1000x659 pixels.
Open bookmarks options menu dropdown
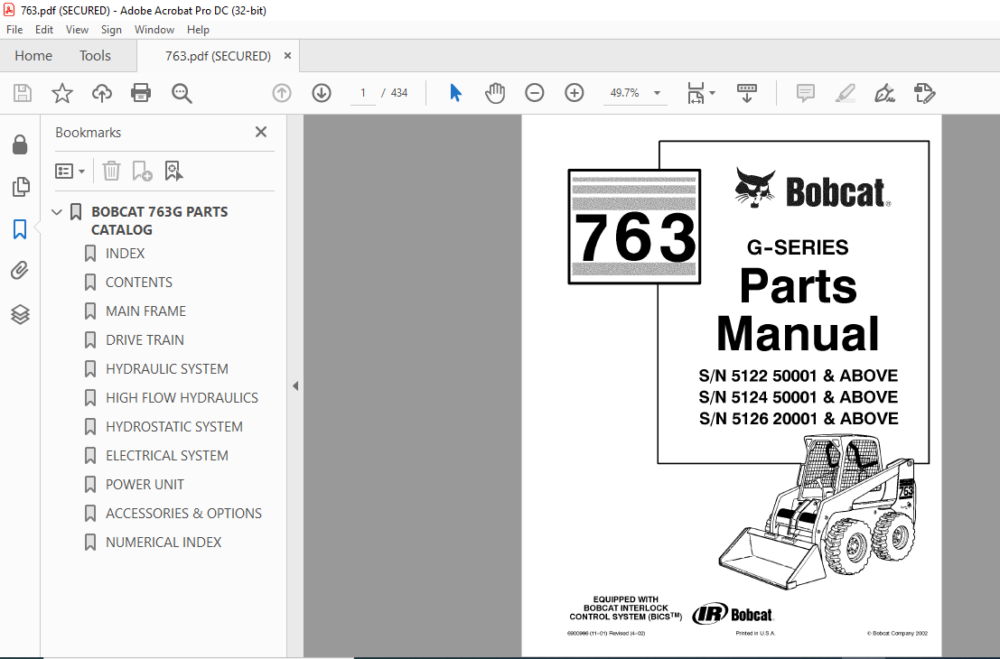[x=70, y=171]
